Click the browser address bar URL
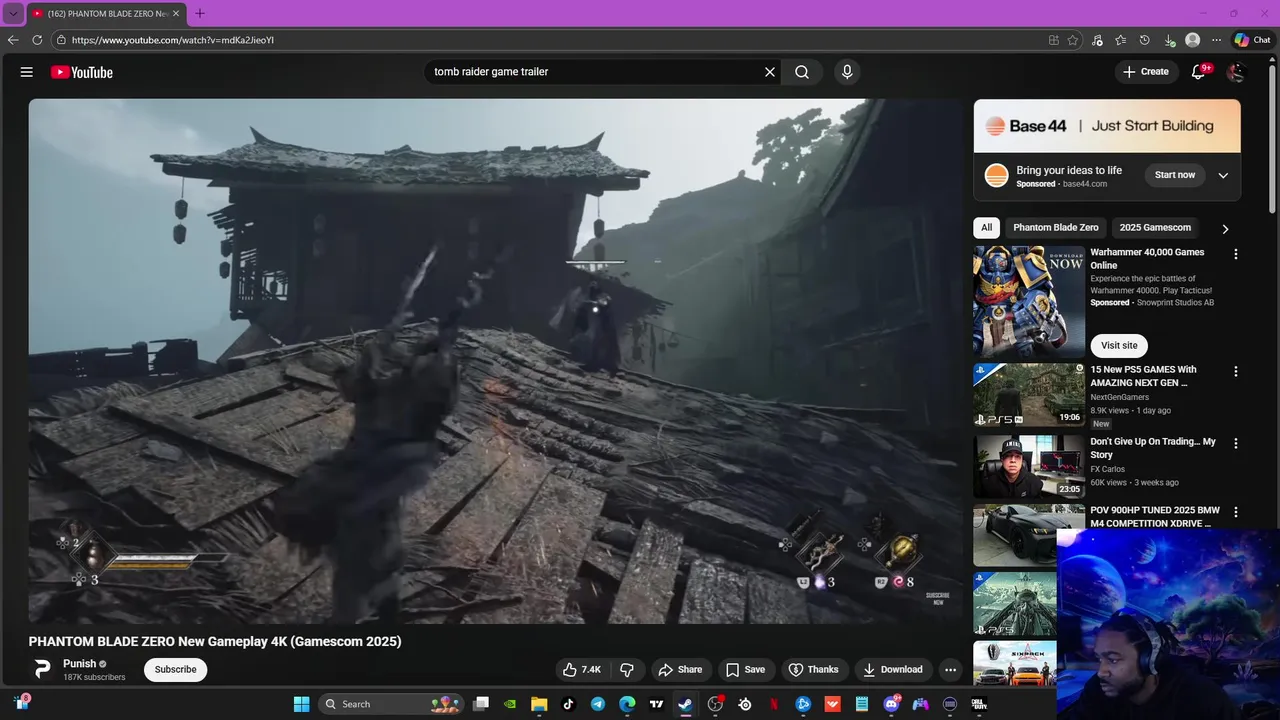This screenshot has width=1280, height=720. pyautogui.click(x=173, y=40)
